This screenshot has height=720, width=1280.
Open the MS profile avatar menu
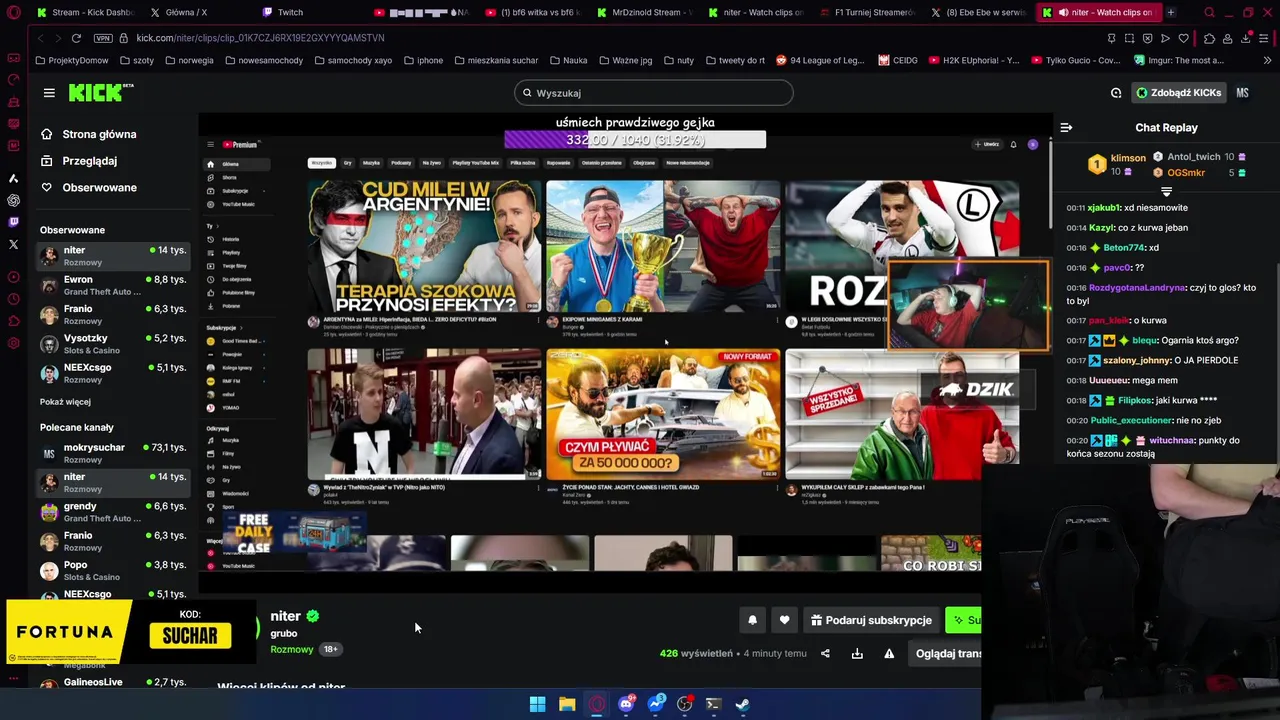1242,93
